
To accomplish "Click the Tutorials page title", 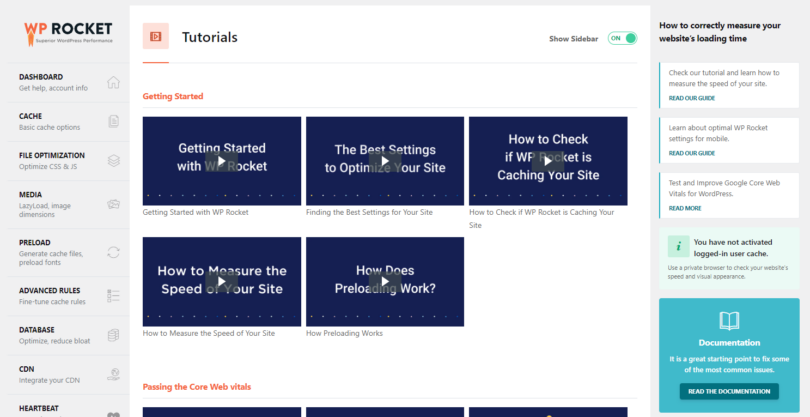I will coord(210,37).
